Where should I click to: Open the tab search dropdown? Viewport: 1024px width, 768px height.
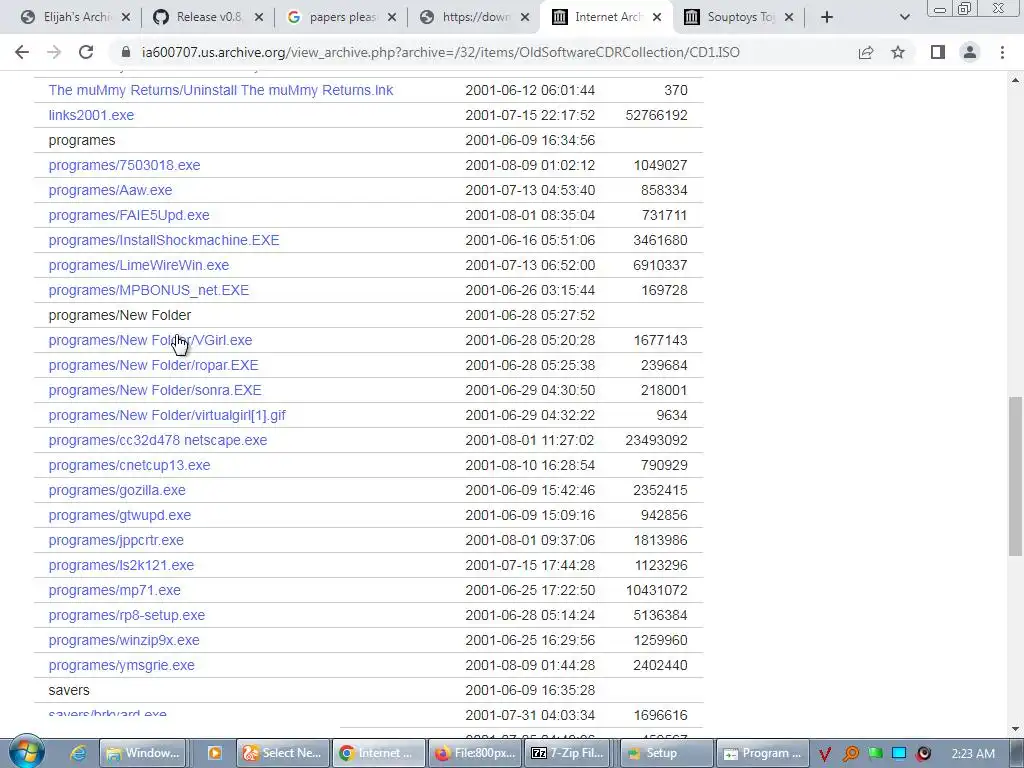[x=904, y=17]
